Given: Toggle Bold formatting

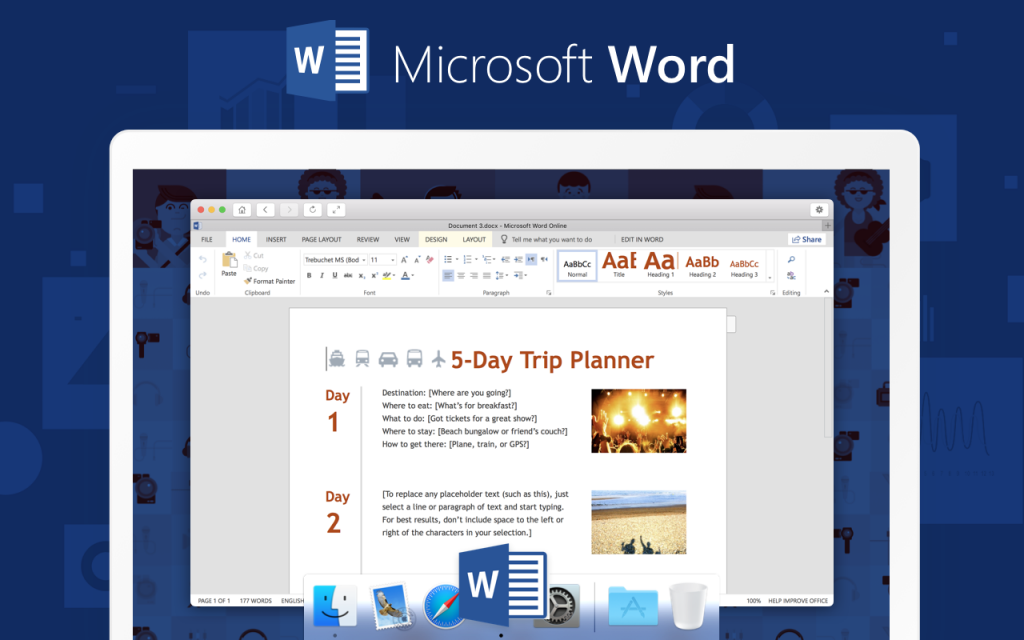Looking at the screenshot, I should point(308,275).
